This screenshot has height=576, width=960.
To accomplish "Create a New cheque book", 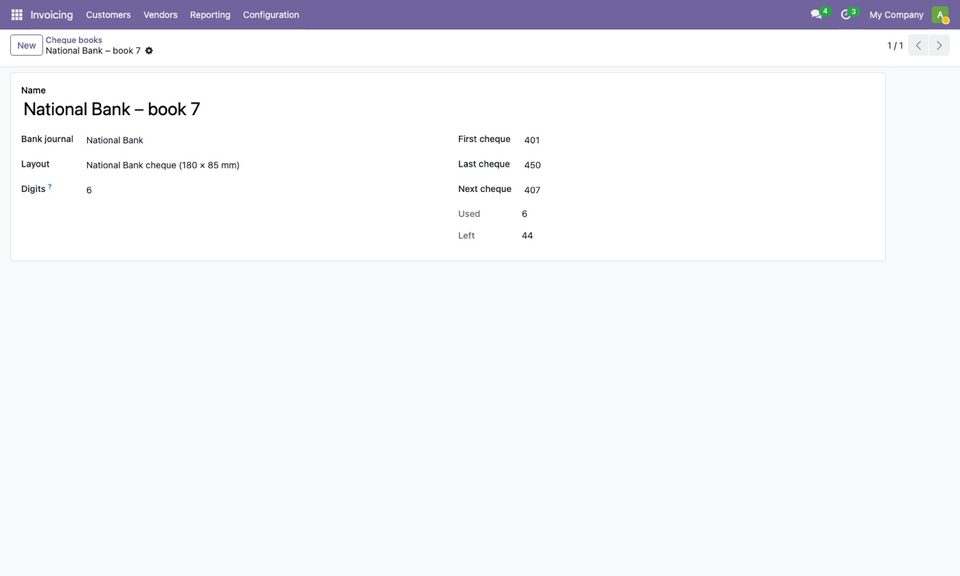I will [x=26, y=45].
